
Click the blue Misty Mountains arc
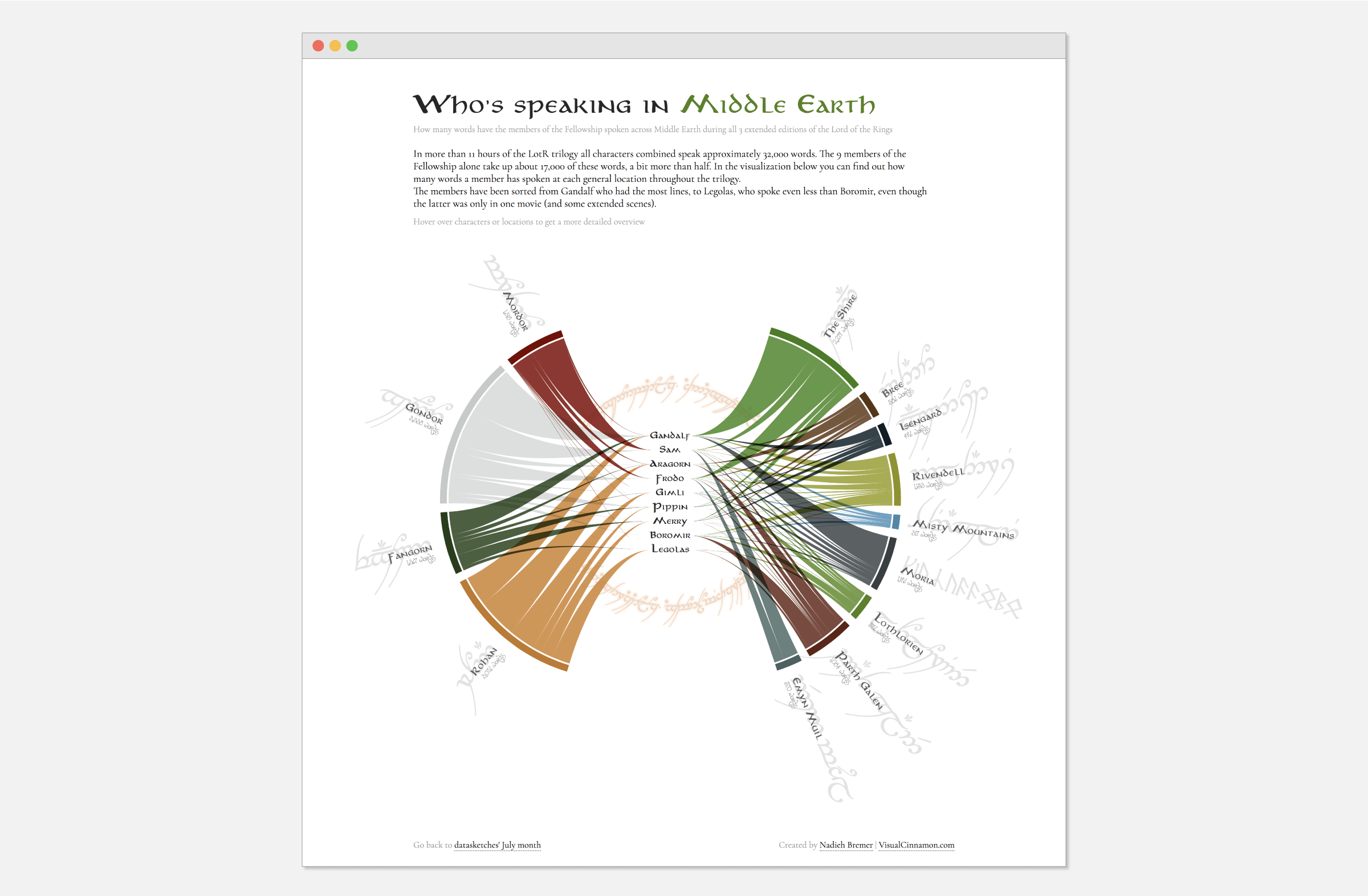[x=896, y=522]
